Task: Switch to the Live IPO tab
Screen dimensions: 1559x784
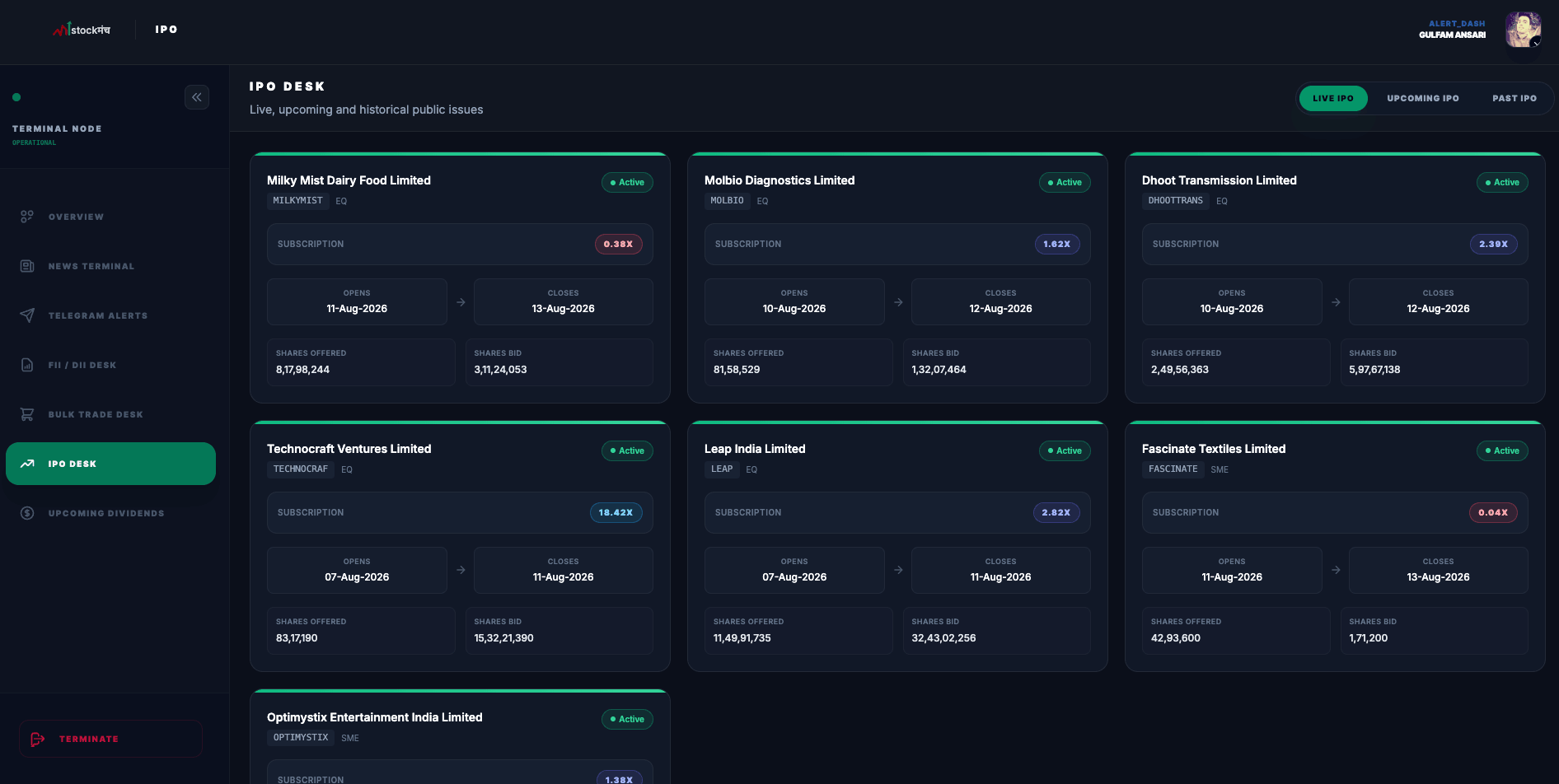Action: coord(1333,98)
